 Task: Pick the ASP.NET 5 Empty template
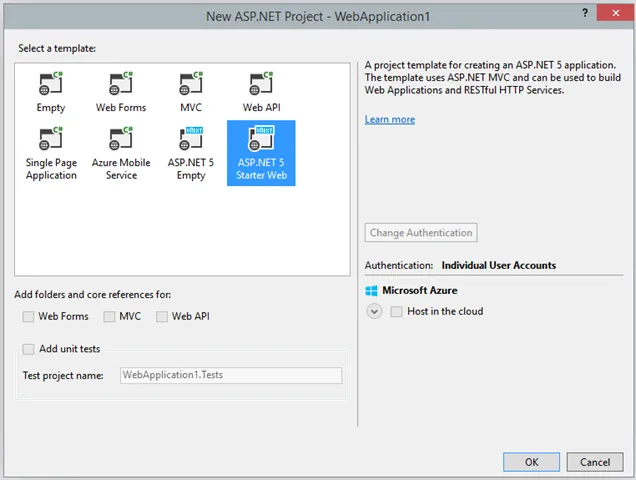[x=191, y=141]
